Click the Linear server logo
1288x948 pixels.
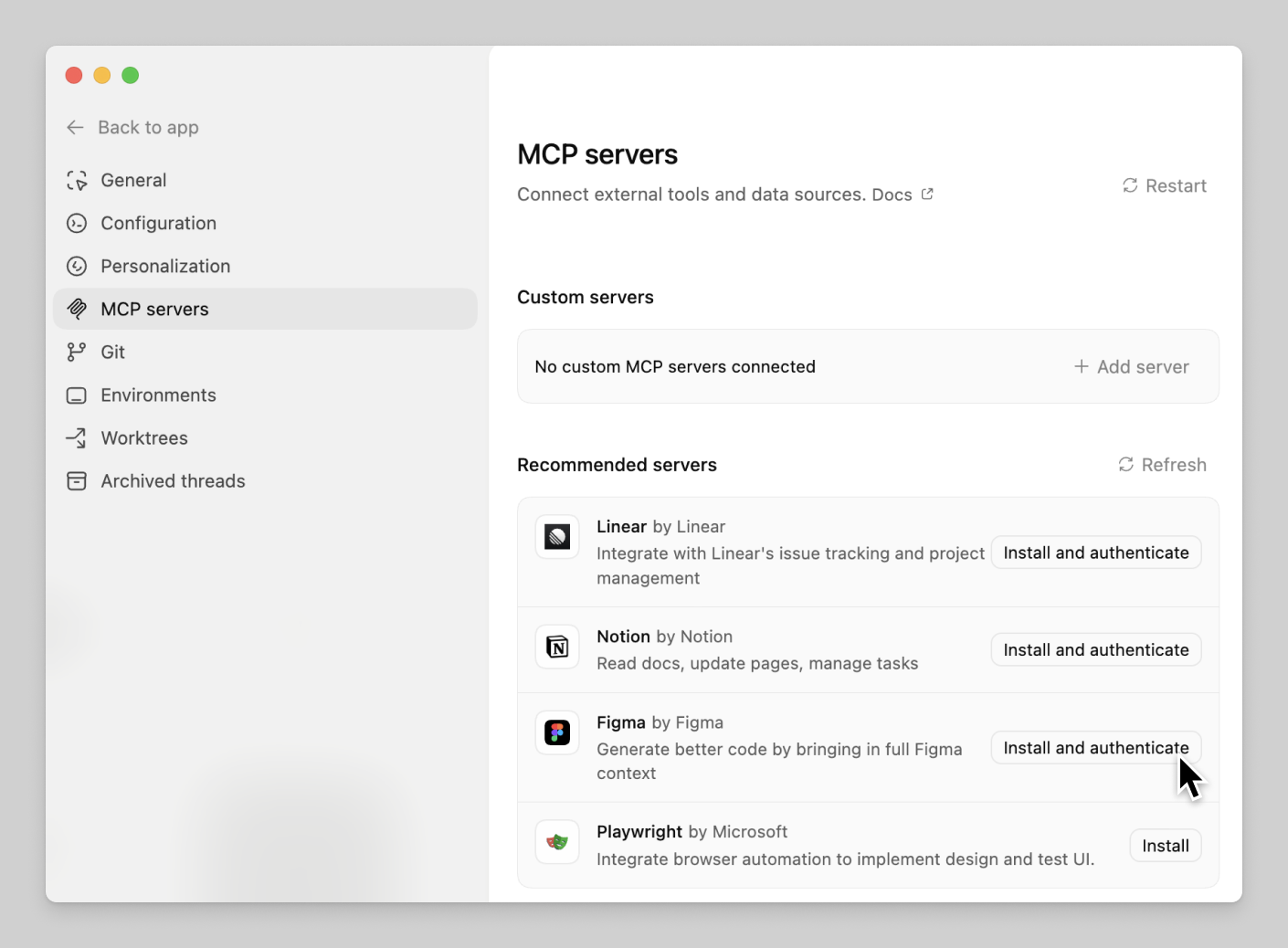pos(556,537)
